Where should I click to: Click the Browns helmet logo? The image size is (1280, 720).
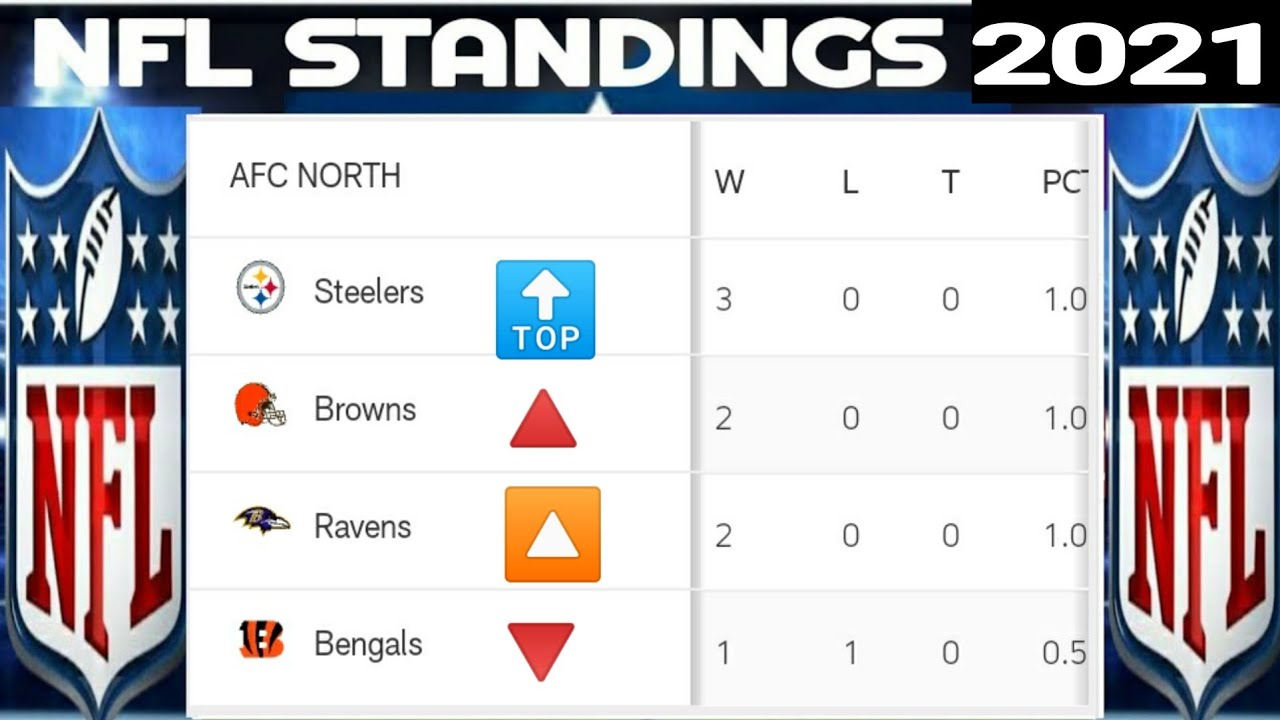click(x=260, y=406)
